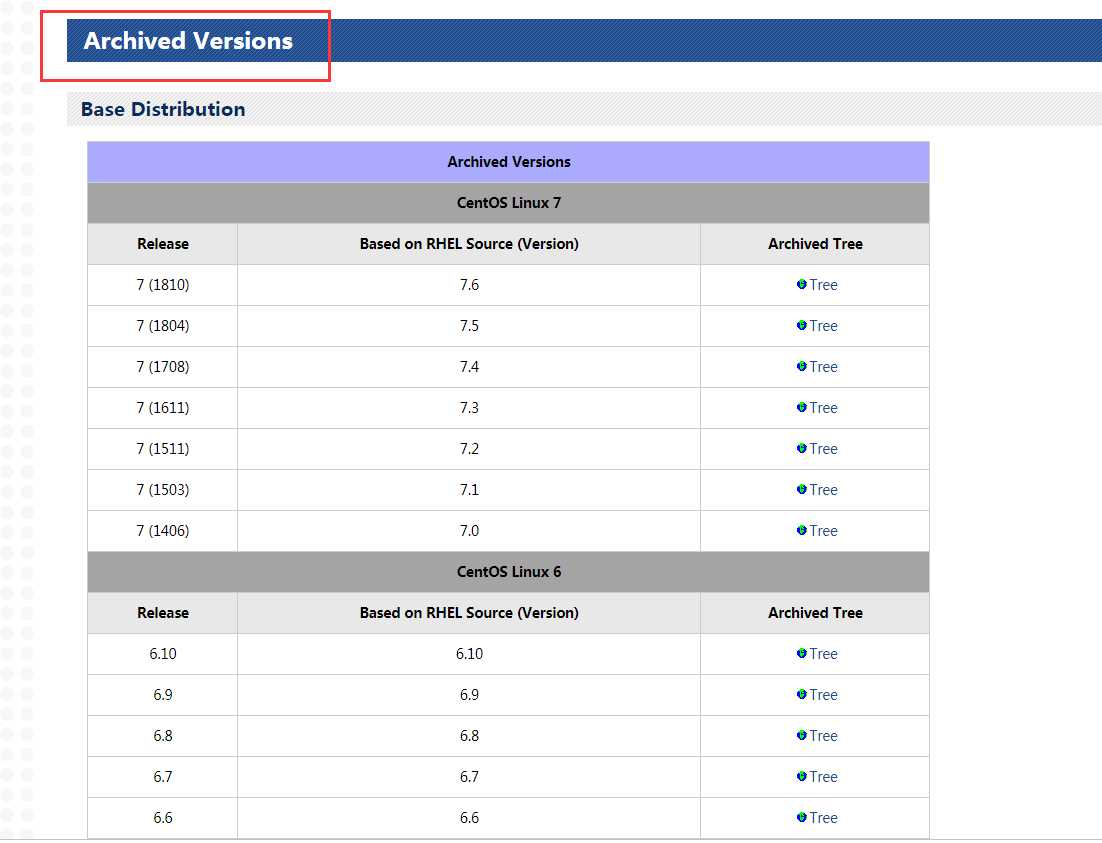Click the globe icon in the 6.6 row
Screen dimensions: 1102x843
pos(801,817)
